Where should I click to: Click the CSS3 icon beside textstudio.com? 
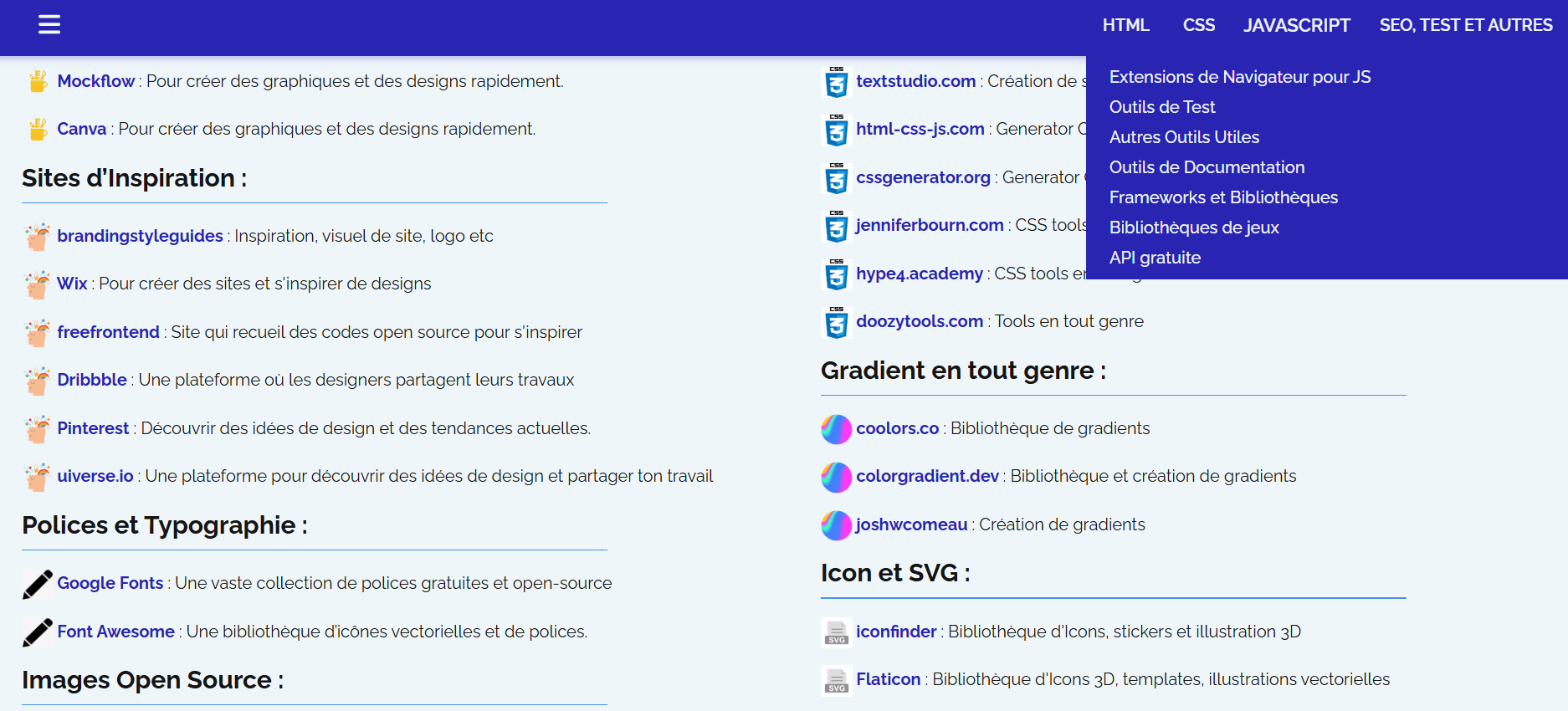(x=837, y=82)
